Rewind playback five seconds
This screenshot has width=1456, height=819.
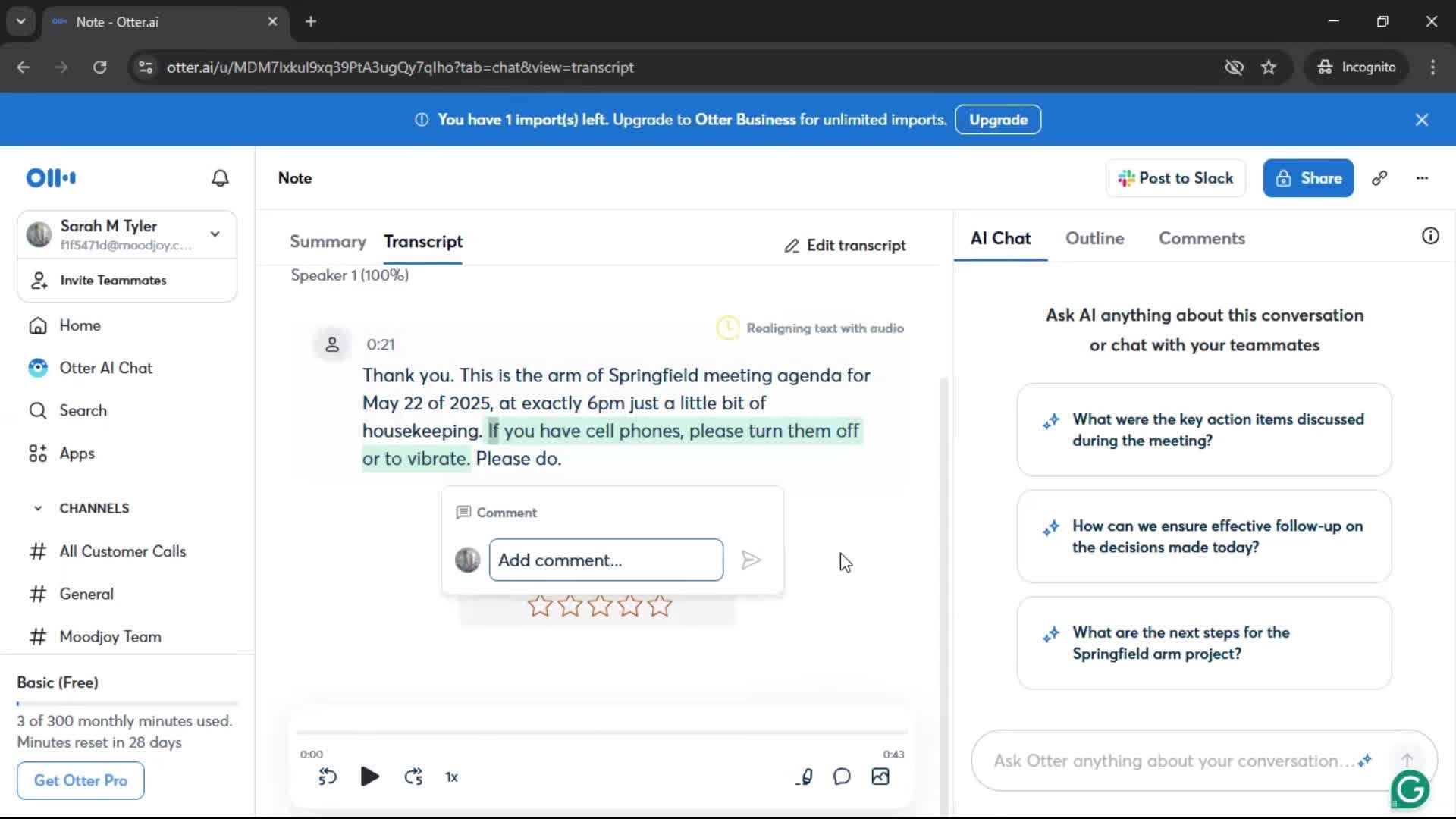[328, 777]
